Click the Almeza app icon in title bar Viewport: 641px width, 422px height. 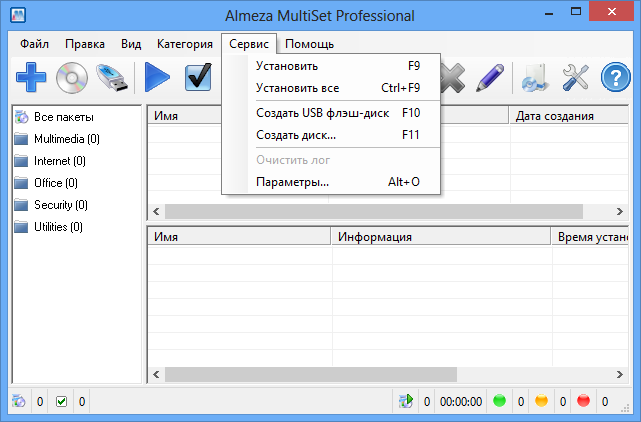[18, 15]
